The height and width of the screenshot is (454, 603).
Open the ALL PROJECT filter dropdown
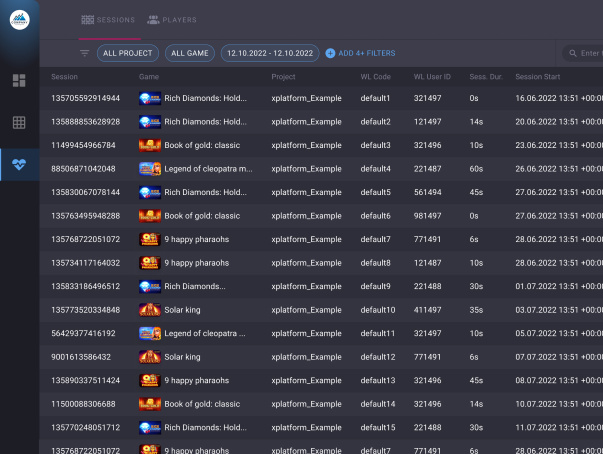(128, 53)
